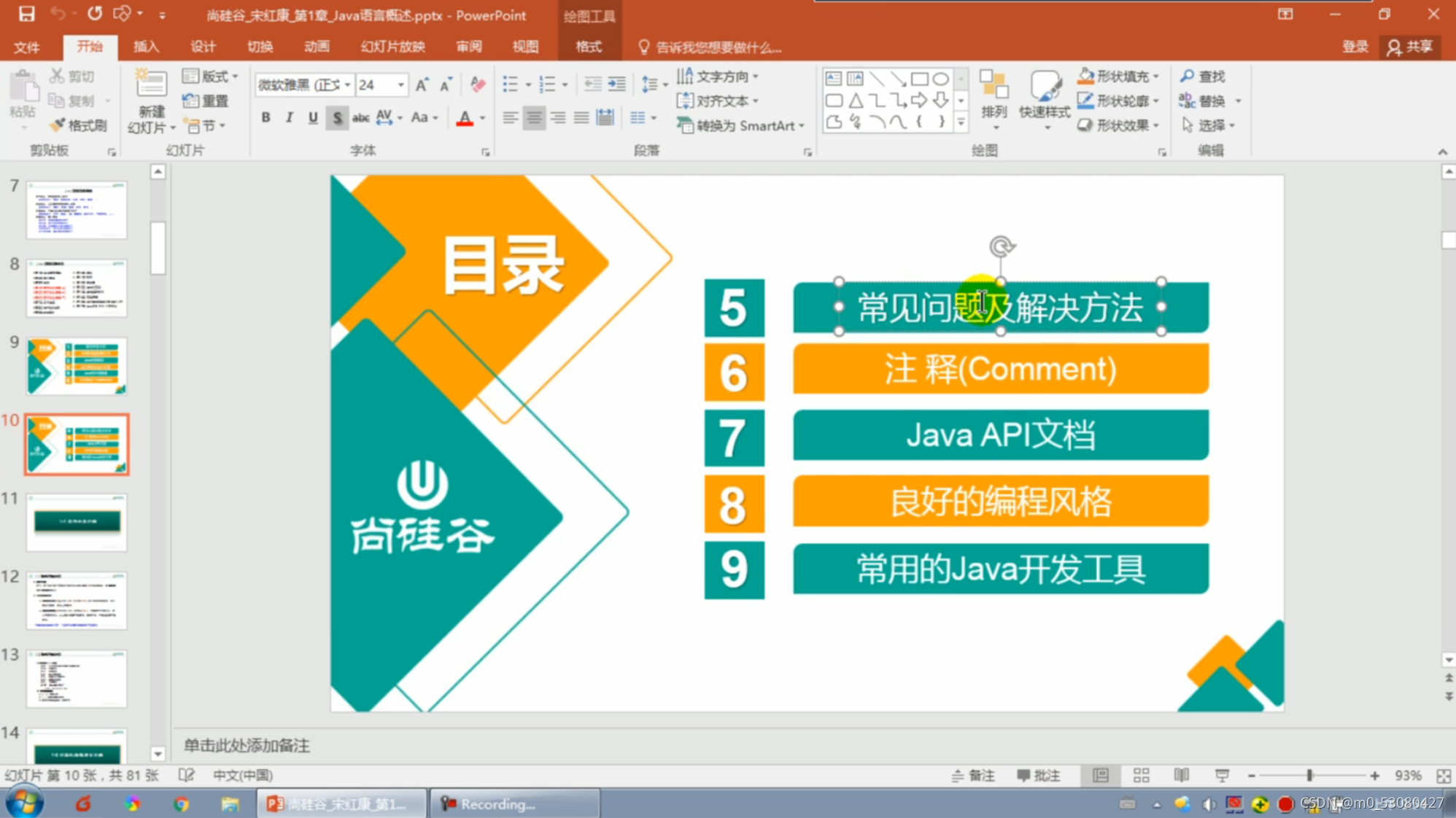Image resolution: width=1456 pixels, height=818 pixels.
Task: Open the font size dropdown
Action: (x=400, y=85)
